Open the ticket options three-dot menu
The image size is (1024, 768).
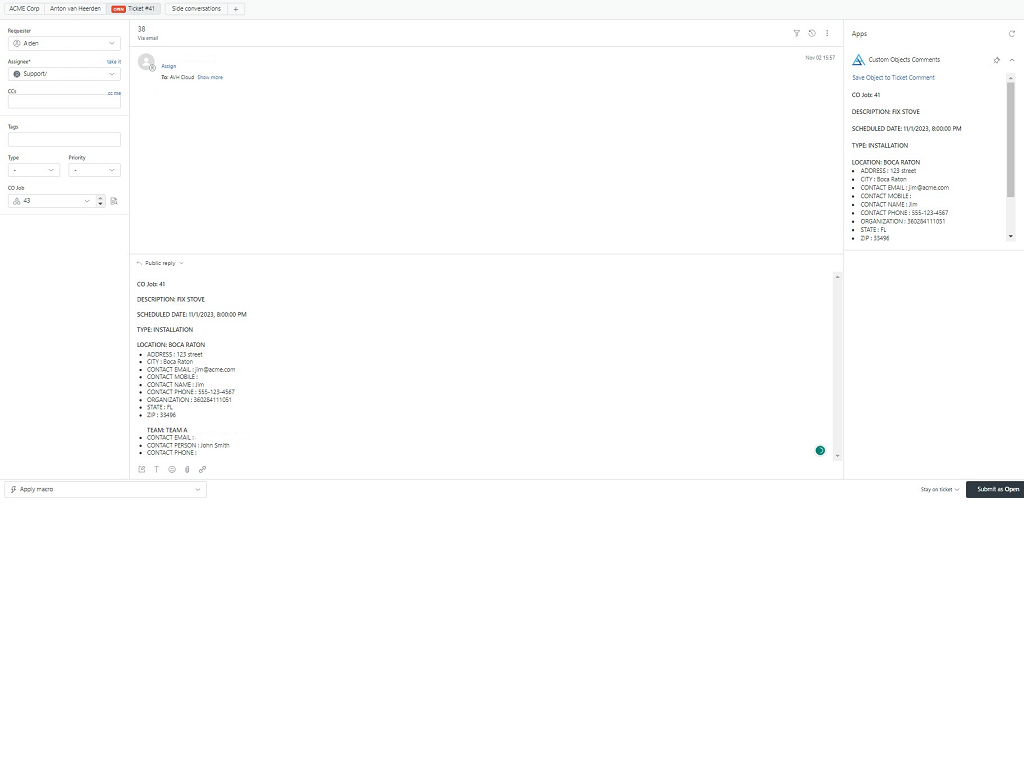827,33
